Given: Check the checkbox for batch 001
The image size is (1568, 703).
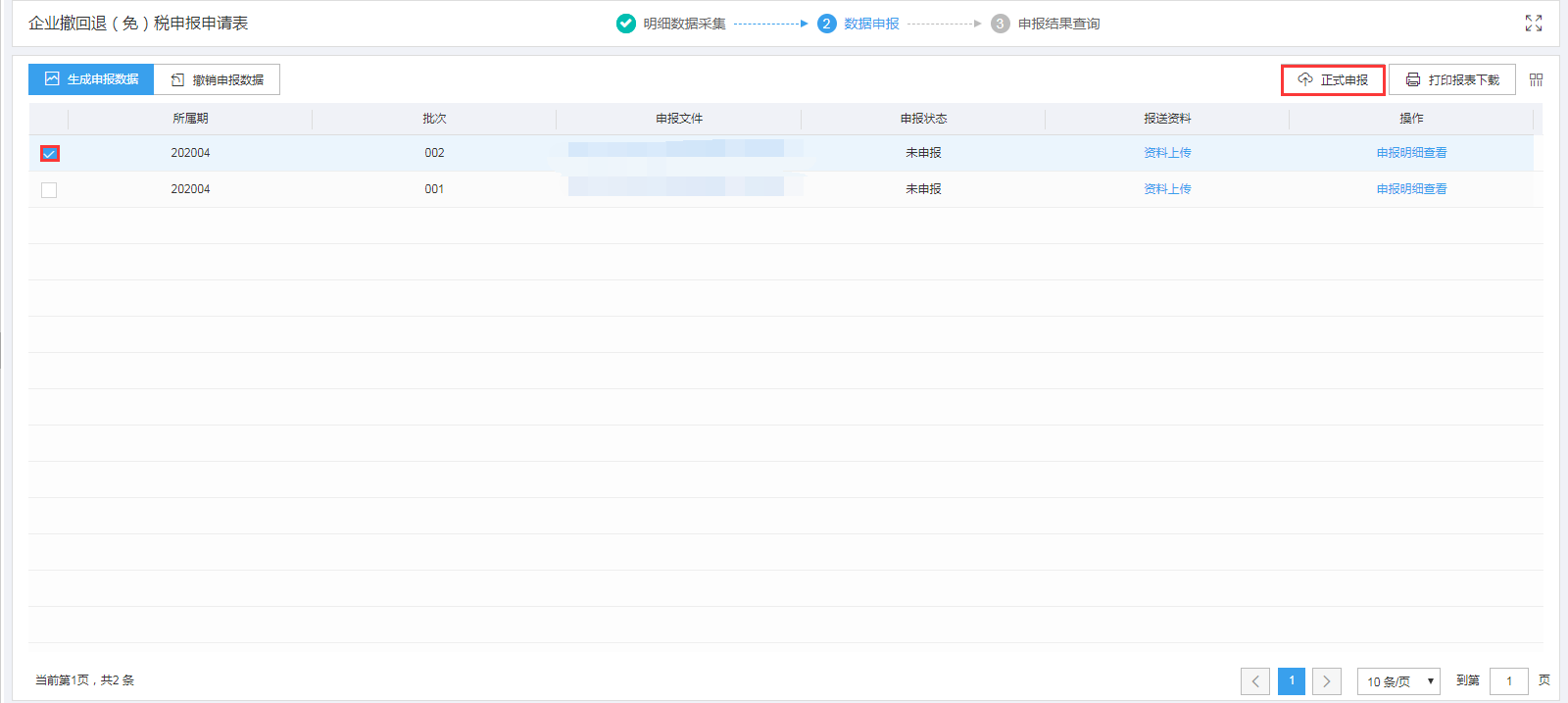Looking at the screenshot, I should (x=49, y=189).
